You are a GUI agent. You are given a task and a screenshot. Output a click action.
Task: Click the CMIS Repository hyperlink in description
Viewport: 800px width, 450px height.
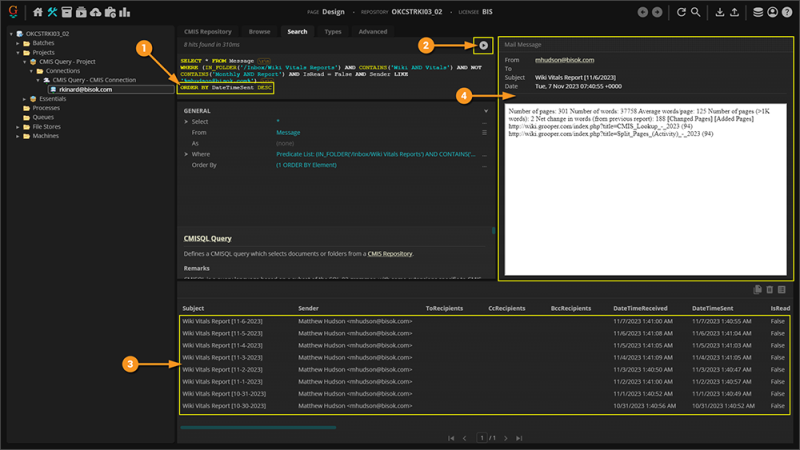(x=389, y=254)
